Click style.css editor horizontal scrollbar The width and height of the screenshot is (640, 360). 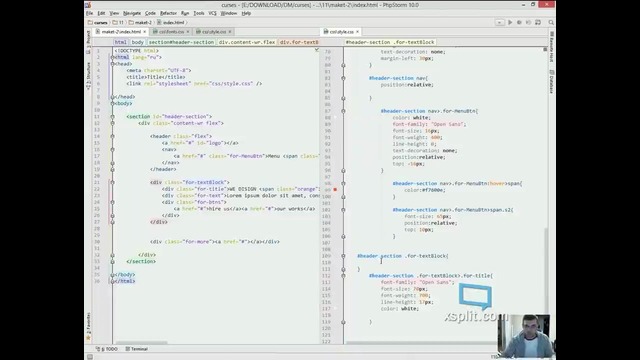(x=422, y=343)
